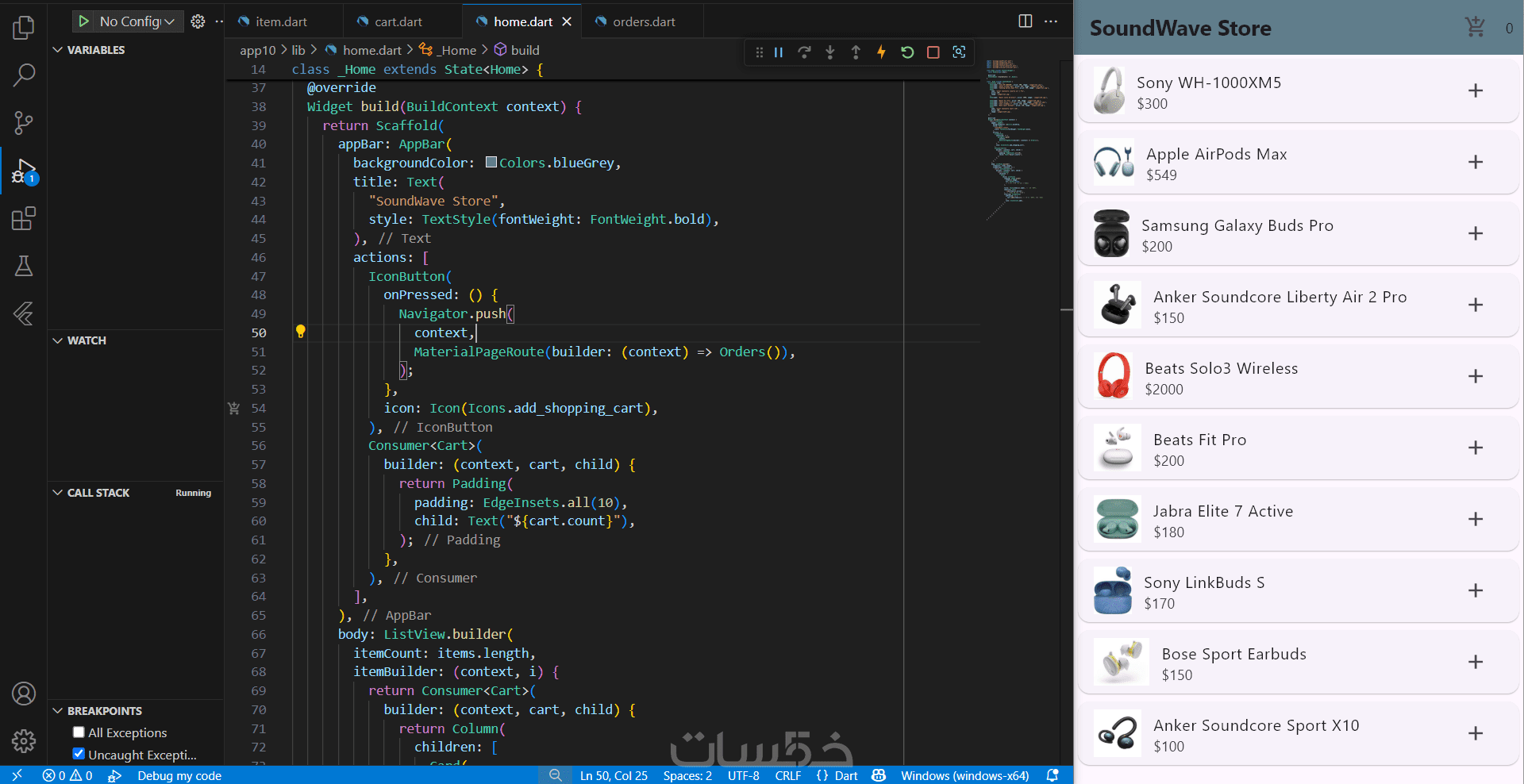Image resolution: width=1524 pixels, height=784 pixels.
Task: Stop the debug session
Action: (933, 52)
